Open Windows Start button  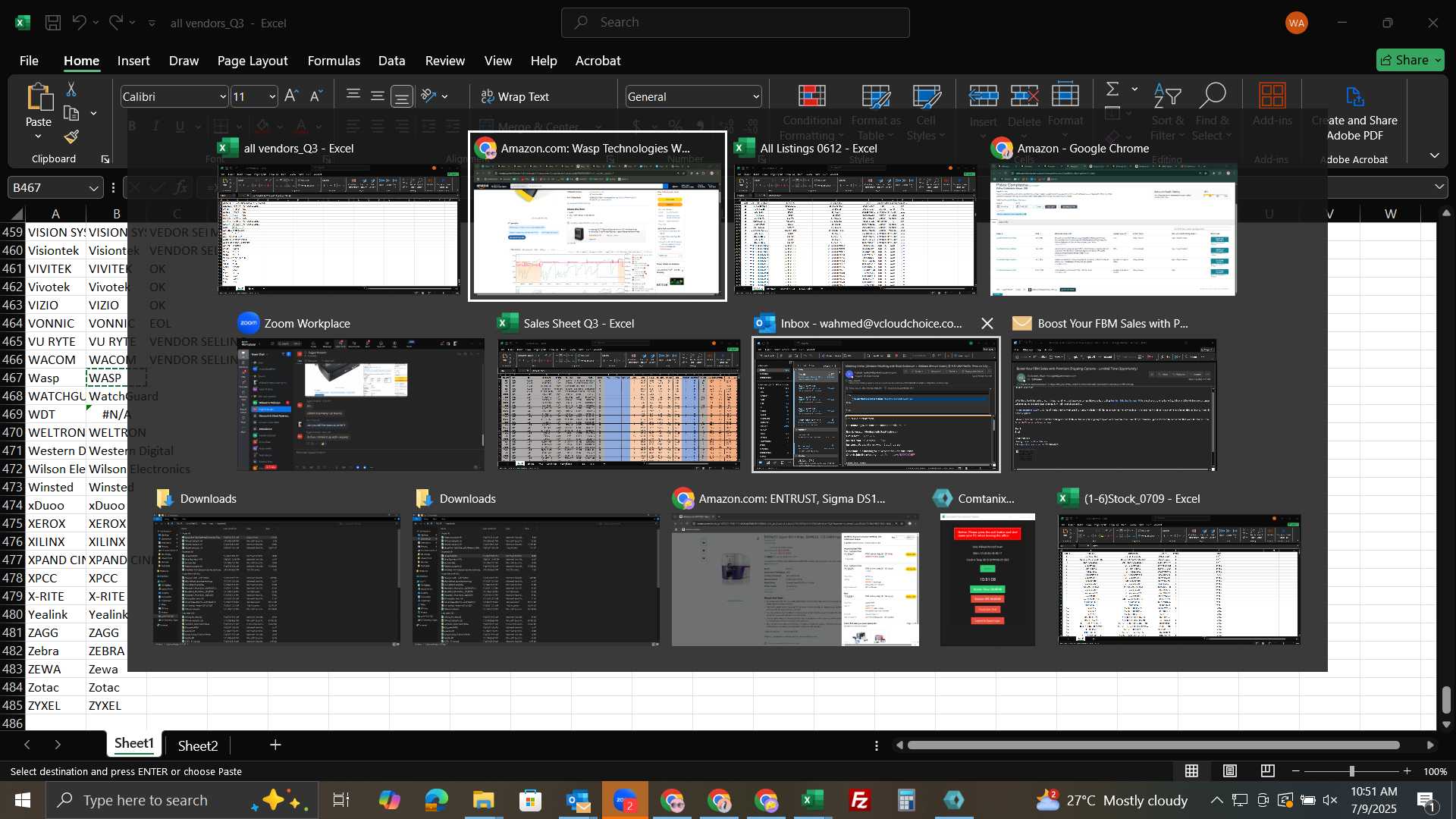click(x=23, y=800)
